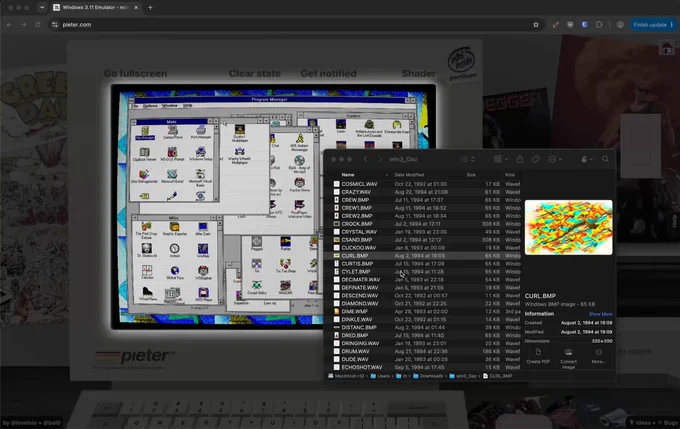Image resolution: width=680 pixels, height=429 pixels.
Task: Open Virtual Piano icon in Misc
Action: [147, 294]
